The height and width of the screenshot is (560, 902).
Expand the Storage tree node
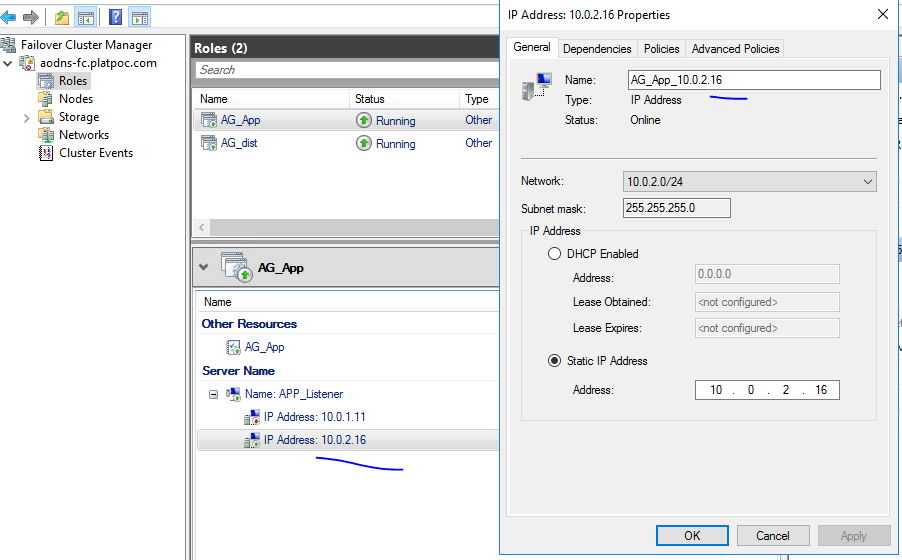click(26, 119)
